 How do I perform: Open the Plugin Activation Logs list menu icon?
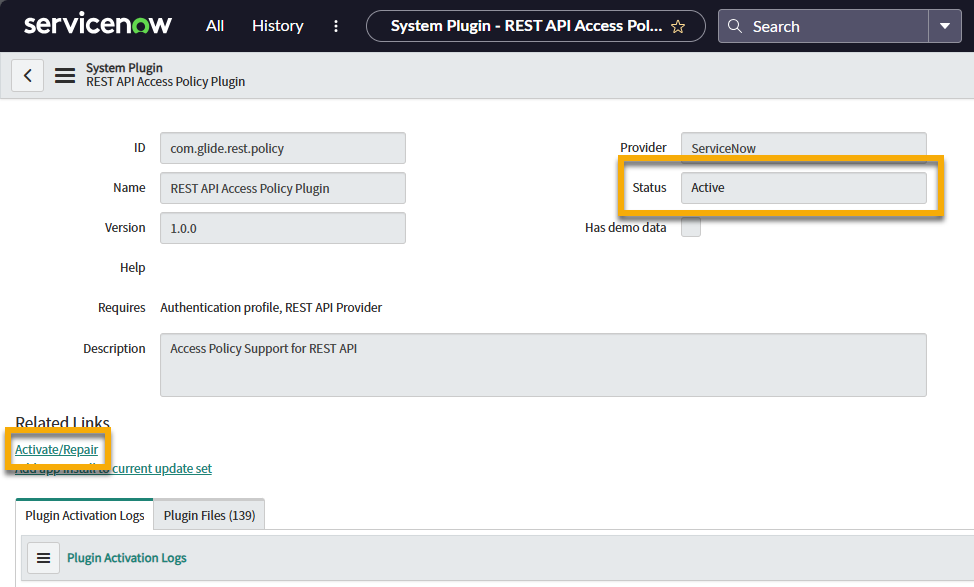pos(42,558)
